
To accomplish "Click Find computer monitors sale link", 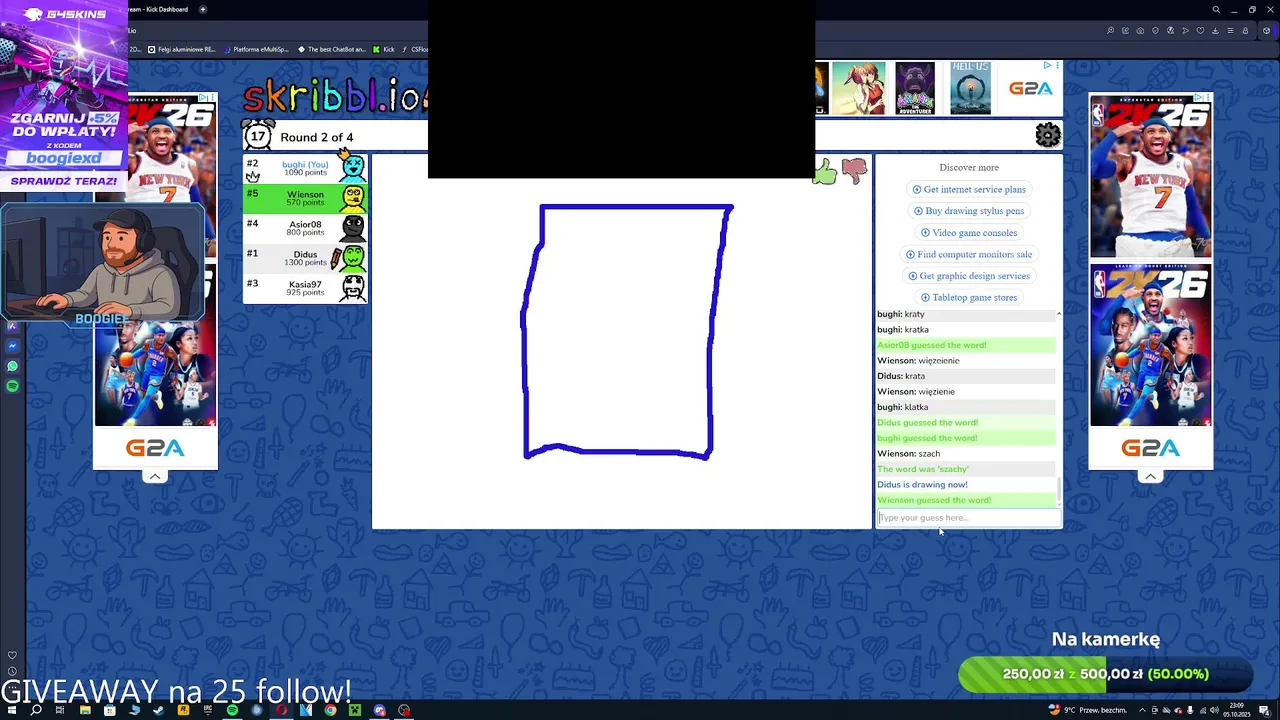I will pos(968,254).
